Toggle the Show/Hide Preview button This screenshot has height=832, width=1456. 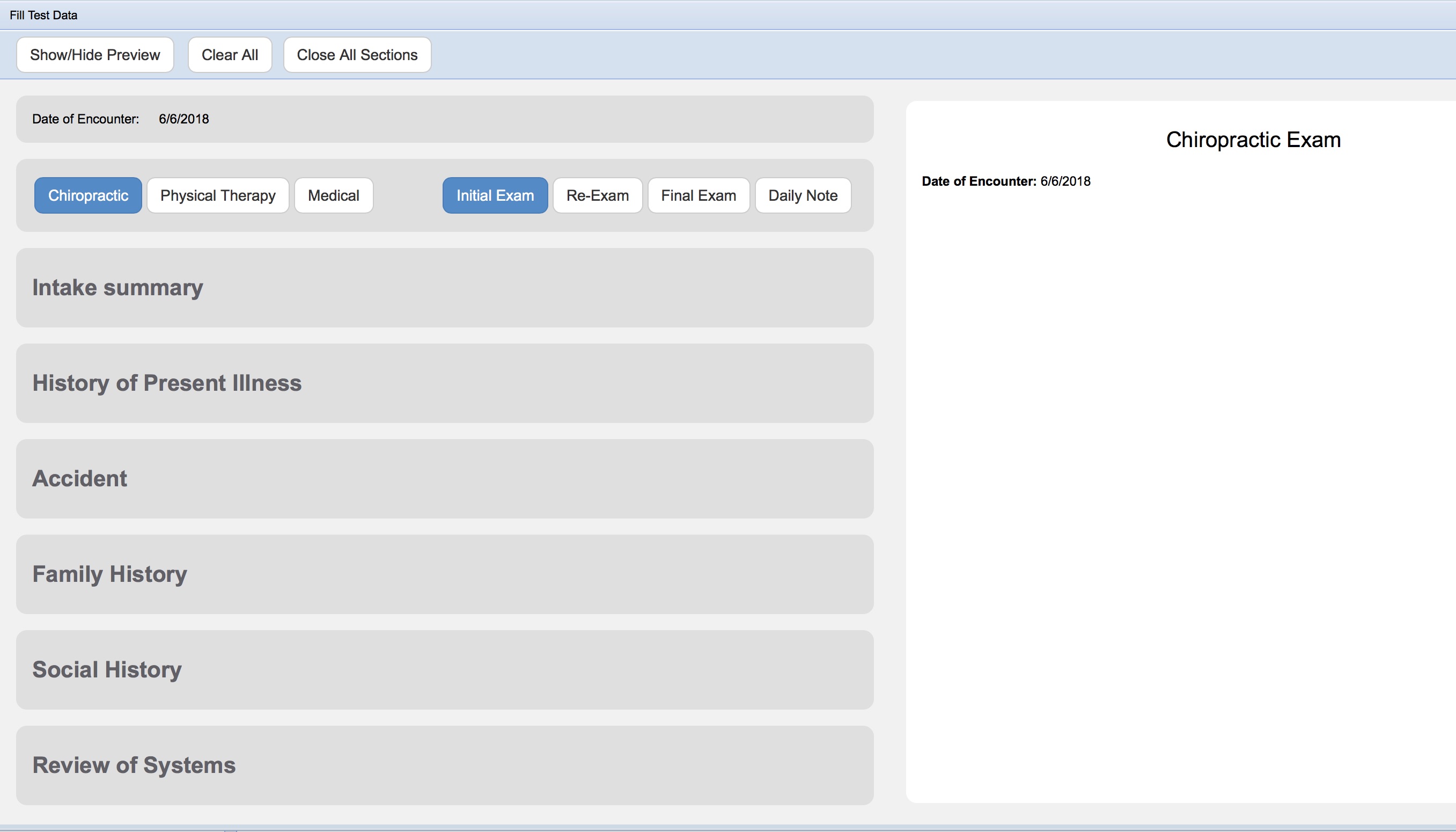coord(95,55)
